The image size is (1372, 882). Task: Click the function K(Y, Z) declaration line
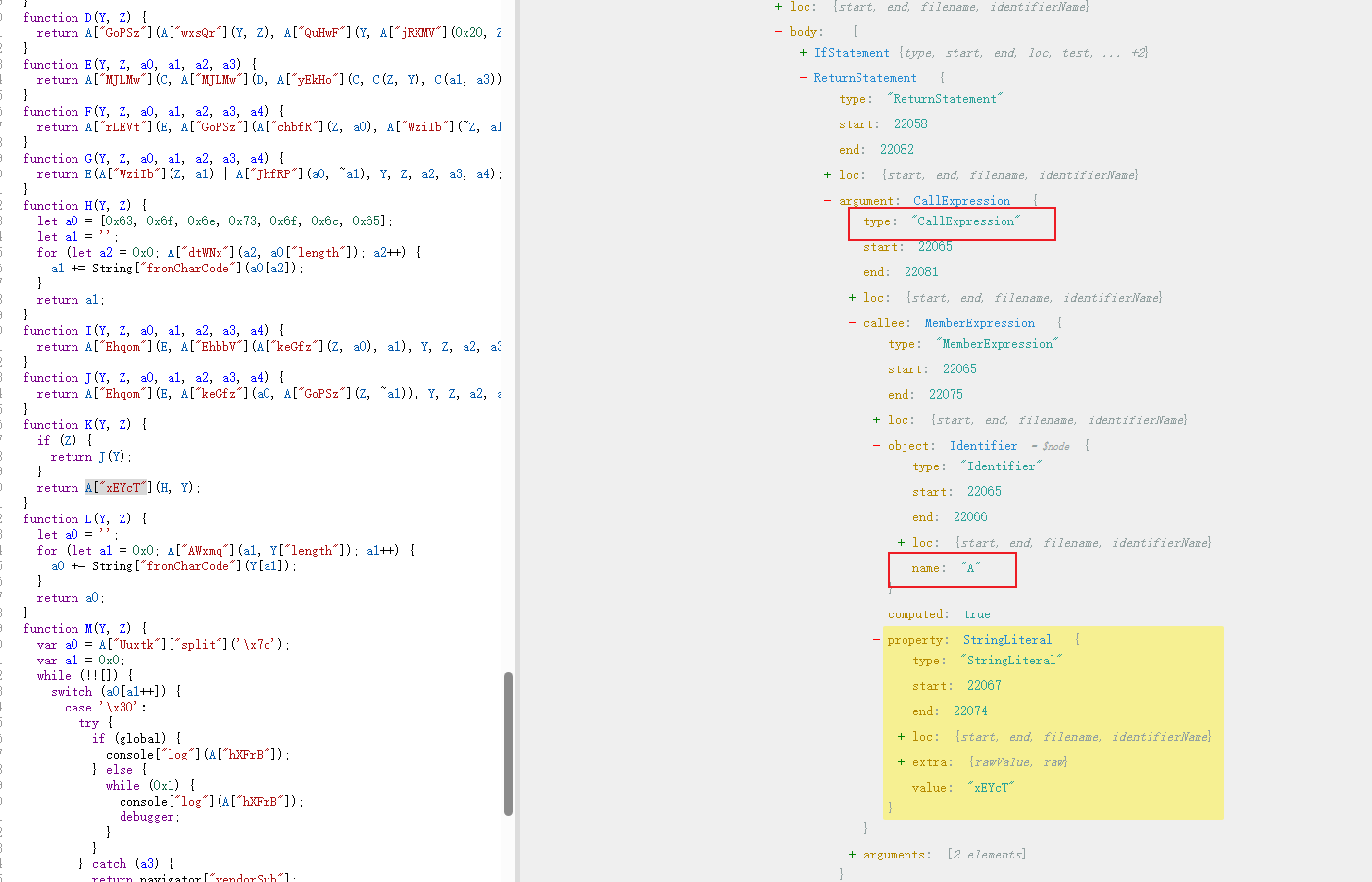click(85, 425)
